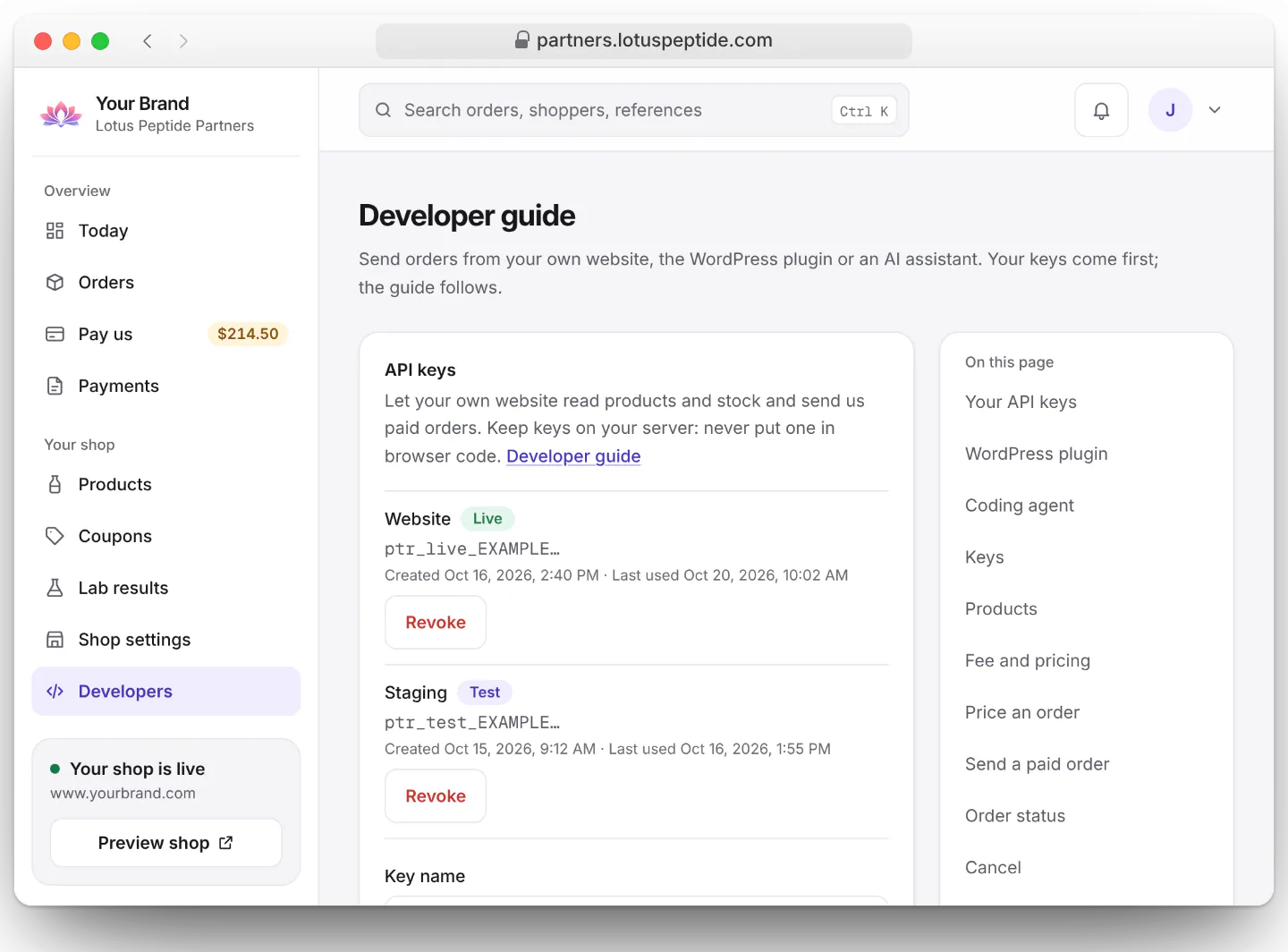Go to Products in On this page list

click(x=1001, y=609)
